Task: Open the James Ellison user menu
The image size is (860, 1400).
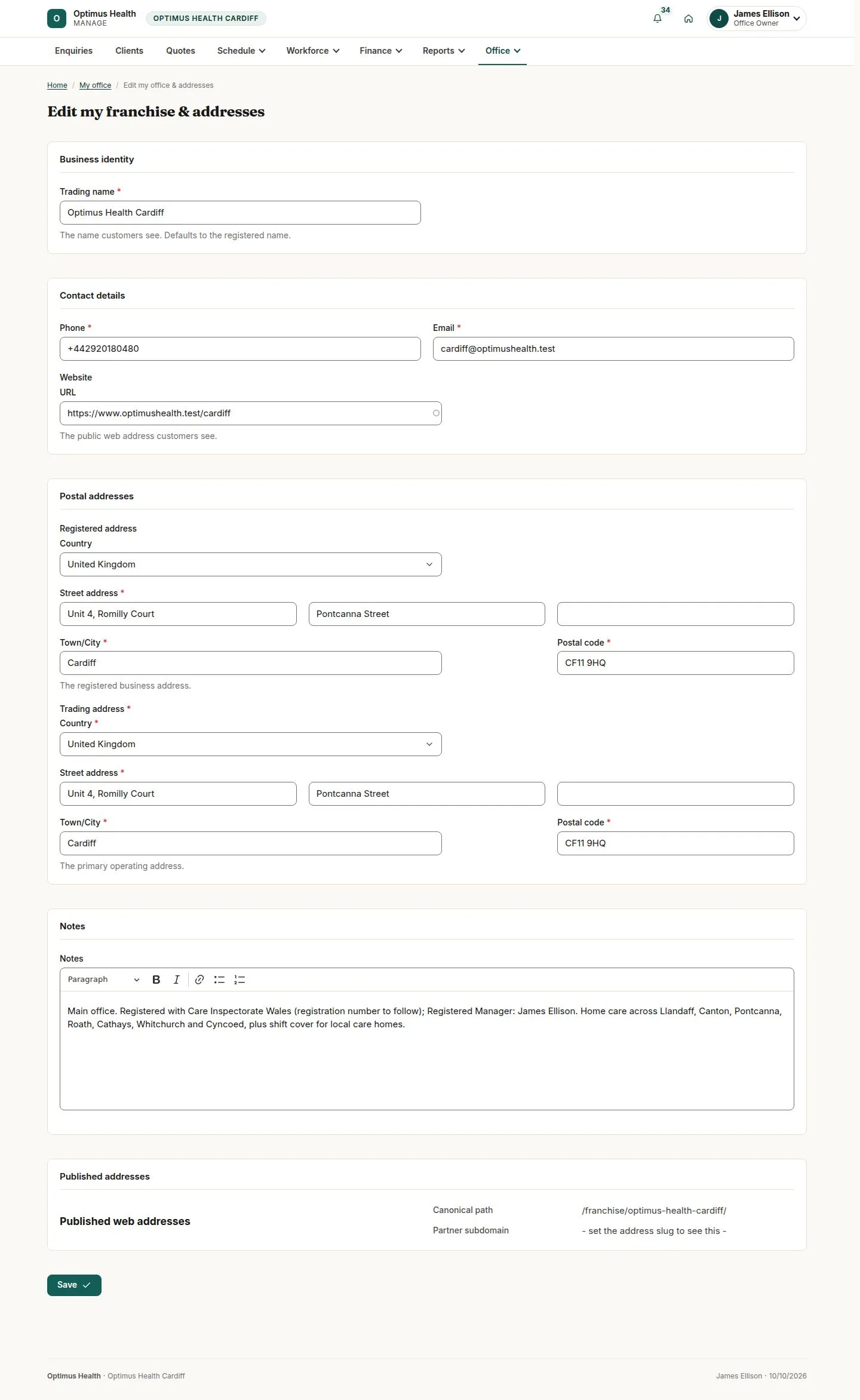Action: click(x=756, y=19)
